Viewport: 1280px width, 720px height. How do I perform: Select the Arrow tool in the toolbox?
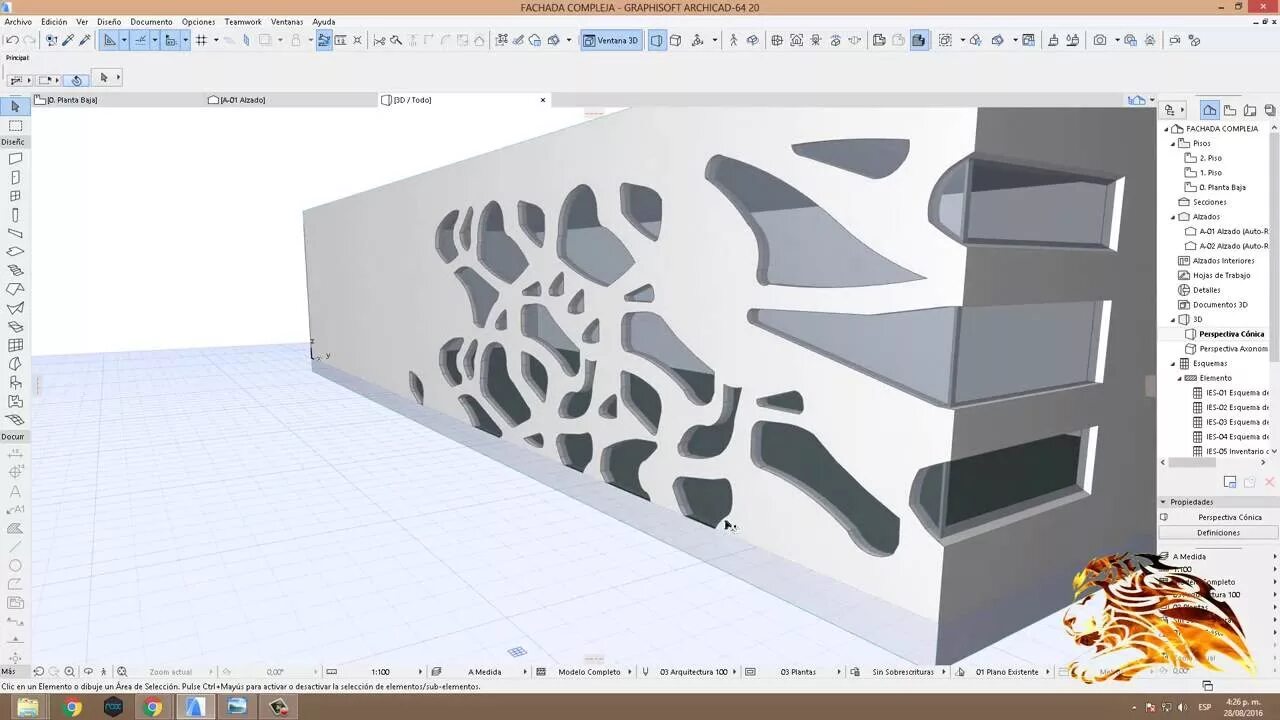pyautogui.click(x=15, y=107)
